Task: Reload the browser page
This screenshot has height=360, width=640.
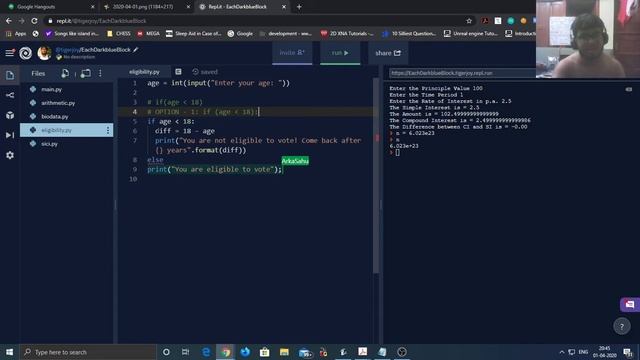Action: pyautogui.click(x=34, y=20)
